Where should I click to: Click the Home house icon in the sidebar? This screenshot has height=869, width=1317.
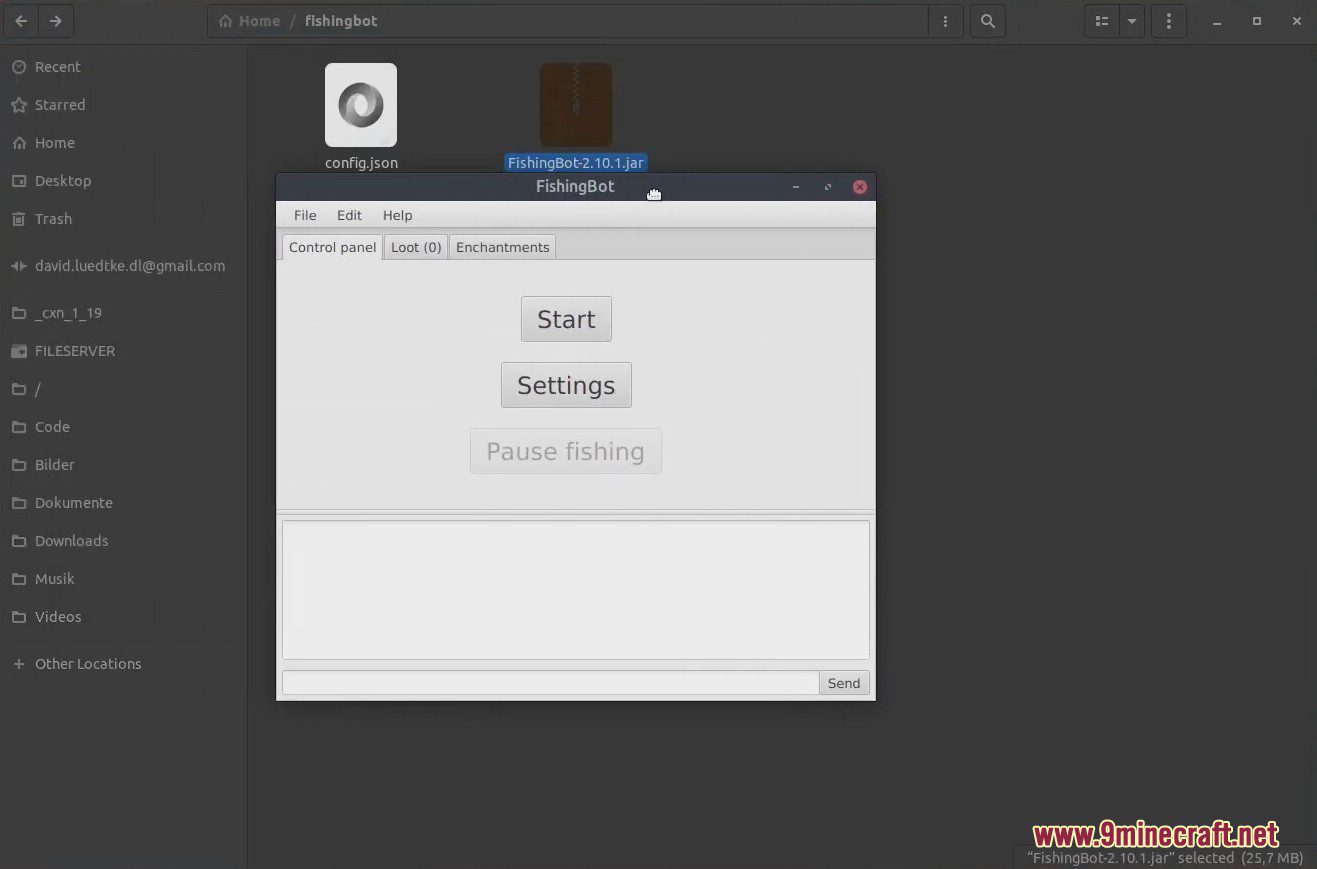click(x=18, y=143)
